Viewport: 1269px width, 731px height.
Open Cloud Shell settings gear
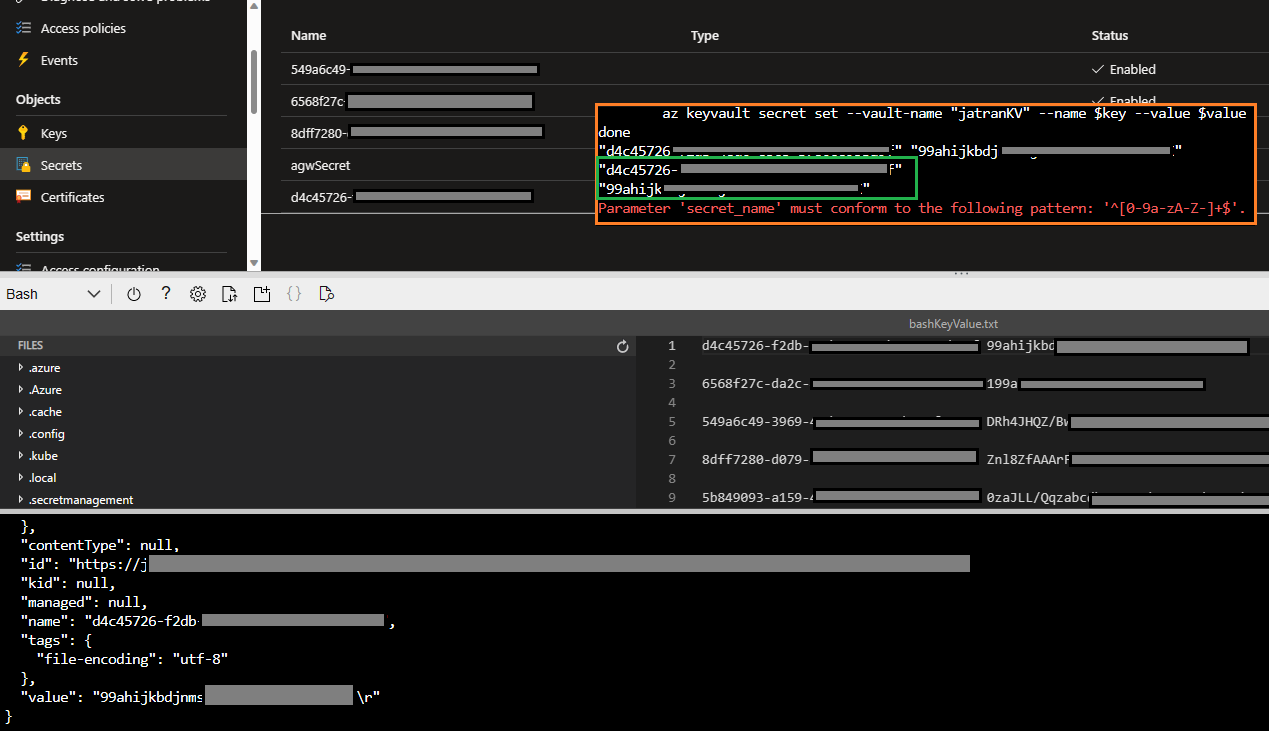point(198,294)
